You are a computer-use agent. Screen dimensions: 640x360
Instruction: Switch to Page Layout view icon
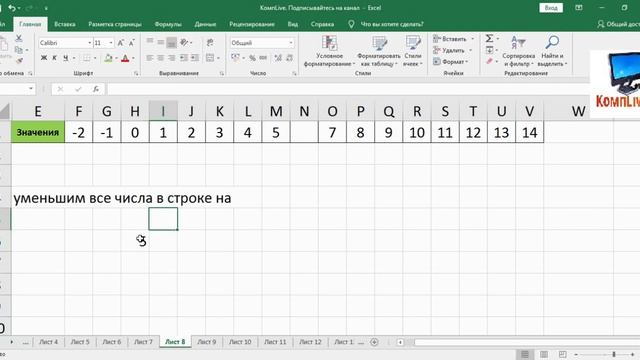pyautogui.click(x=544, y=354)
